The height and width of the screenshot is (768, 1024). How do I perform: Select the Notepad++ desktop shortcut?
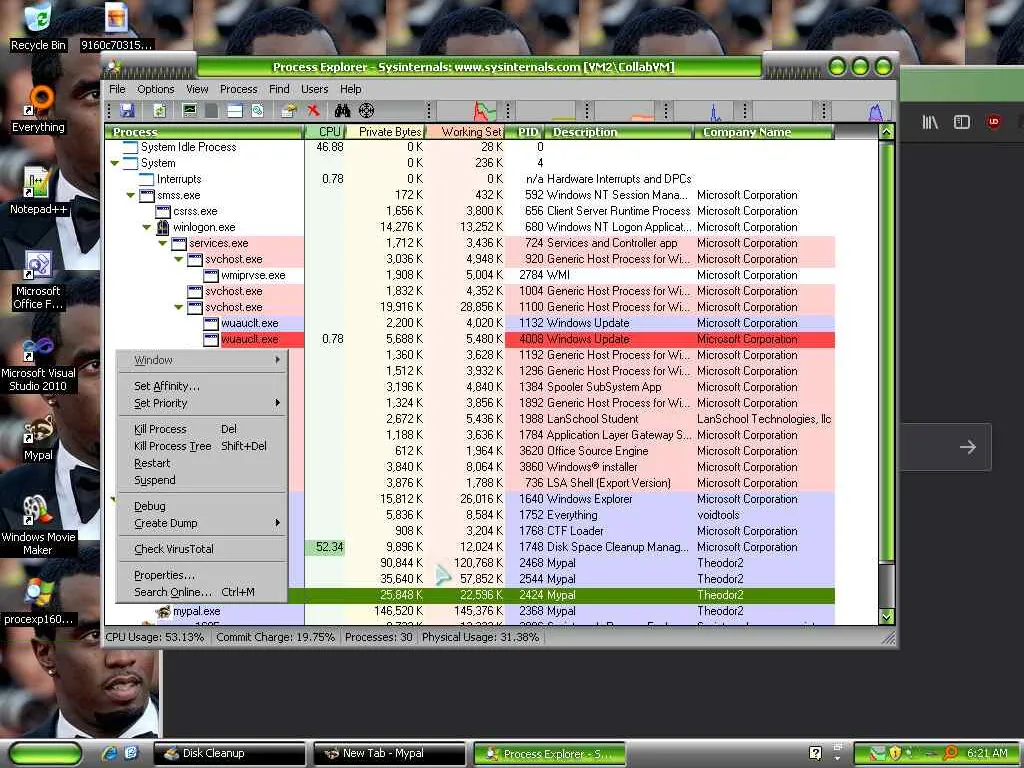tap(38, 191)
